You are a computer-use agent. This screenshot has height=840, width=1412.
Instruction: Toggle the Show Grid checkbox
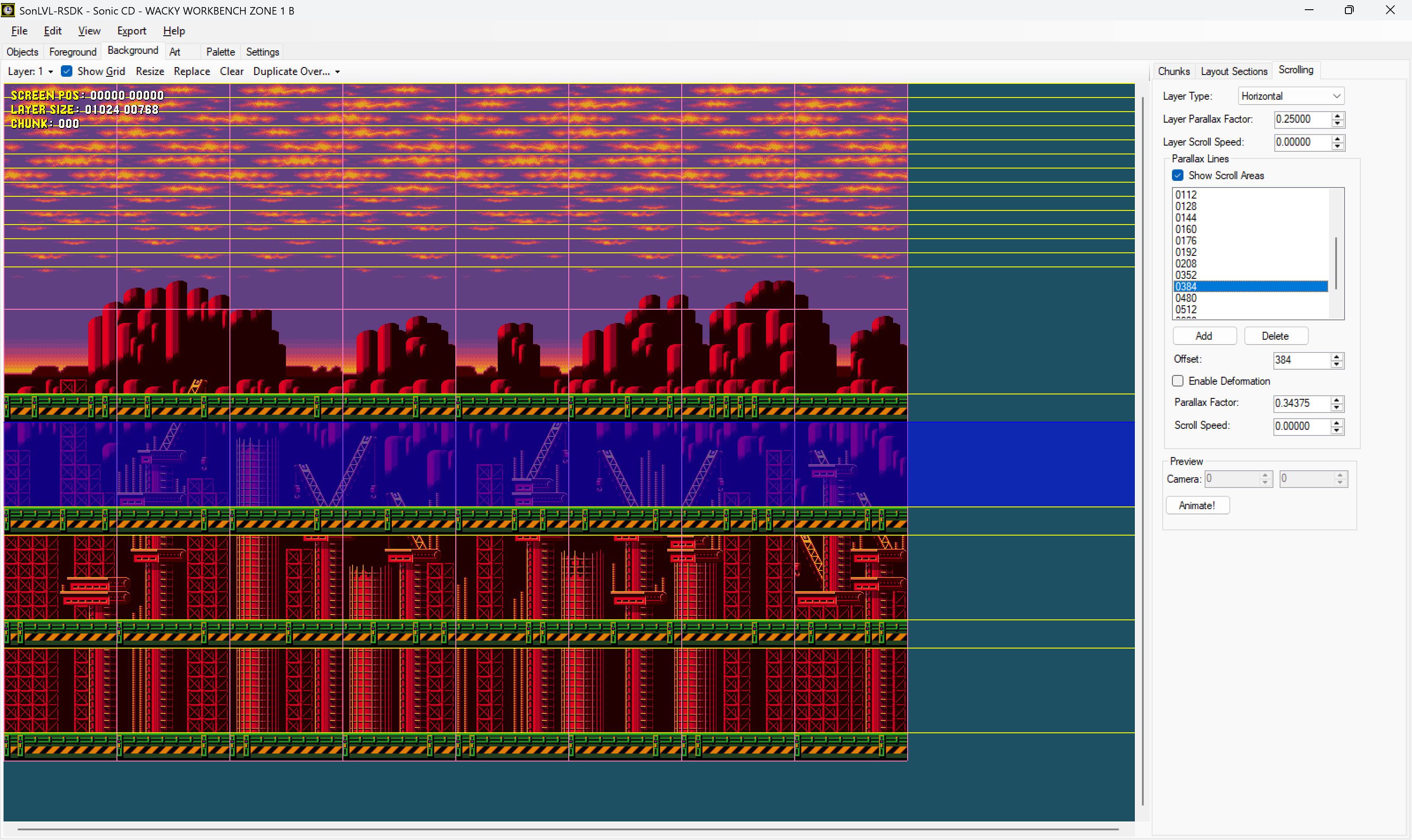click(67, 71)
